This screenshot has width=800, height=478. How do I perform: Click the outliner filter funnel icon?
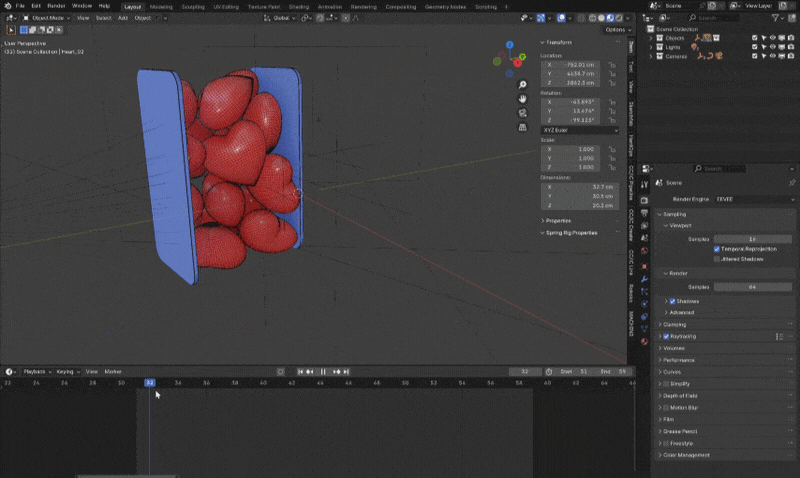(x=776, y=18)
